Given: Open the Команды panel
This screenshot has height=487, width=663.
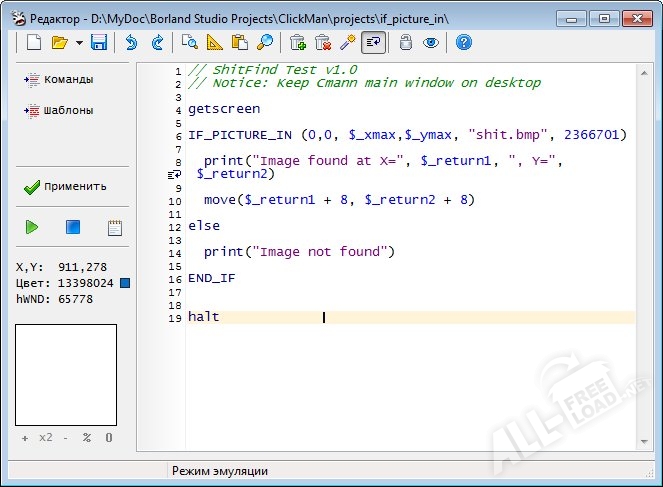Looking at the screenshot, I should (x=59, y=79).
